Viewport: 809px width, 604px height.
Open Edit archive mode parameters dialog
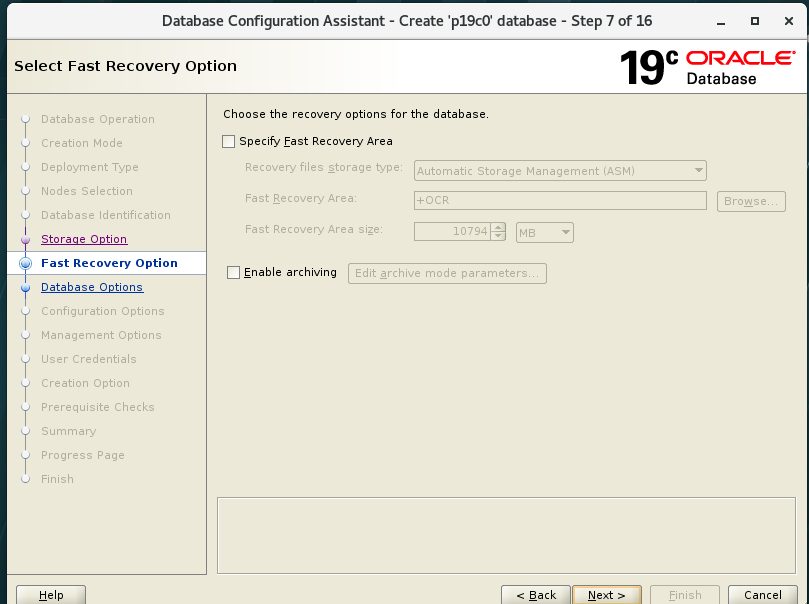coord(447,273)
